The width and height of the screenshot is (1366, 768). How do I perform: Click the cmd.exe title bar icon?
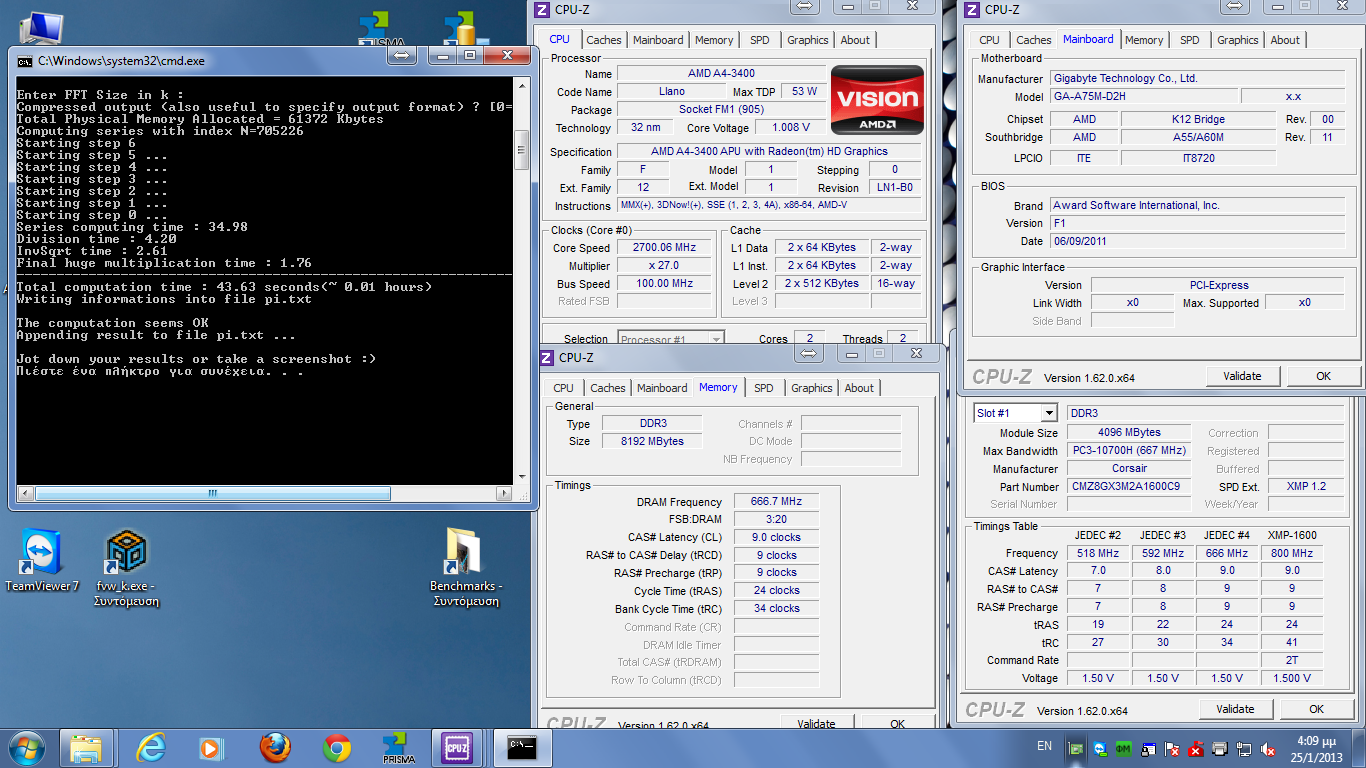pyautogui.click(x=24, y=61)
